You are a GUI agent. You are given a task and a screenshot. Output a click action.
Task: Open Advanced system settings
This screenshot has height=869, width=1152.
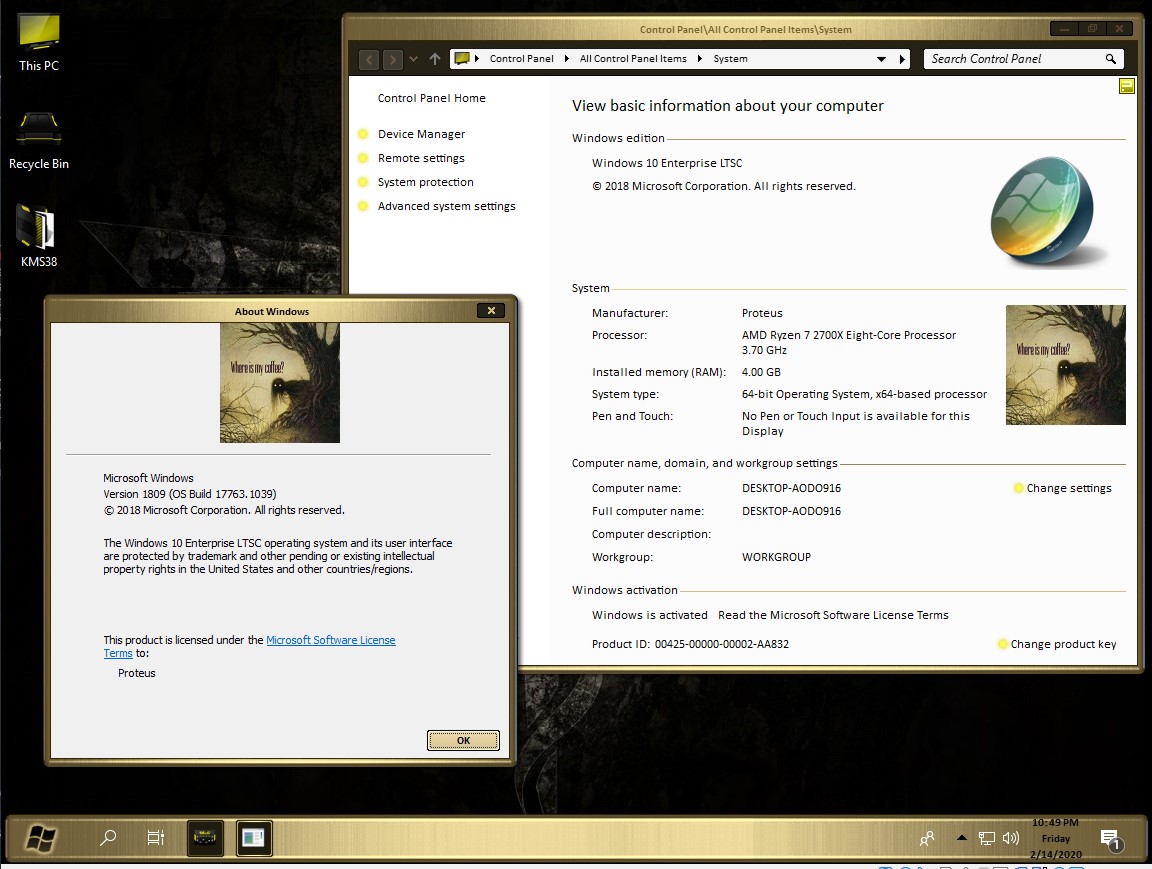tap(447, 206)
